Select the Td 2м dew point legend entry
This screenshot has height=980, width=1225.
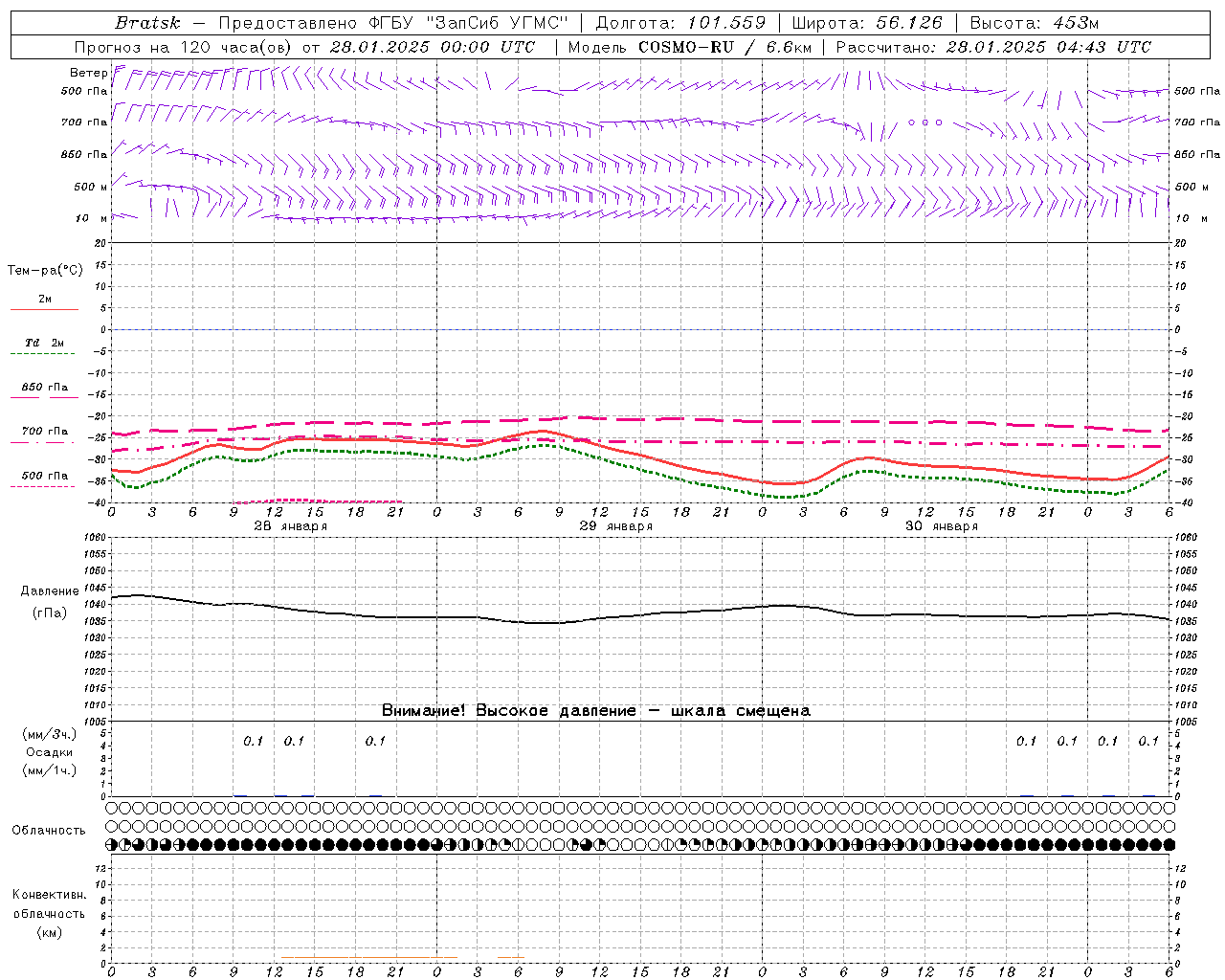[44, 343]
